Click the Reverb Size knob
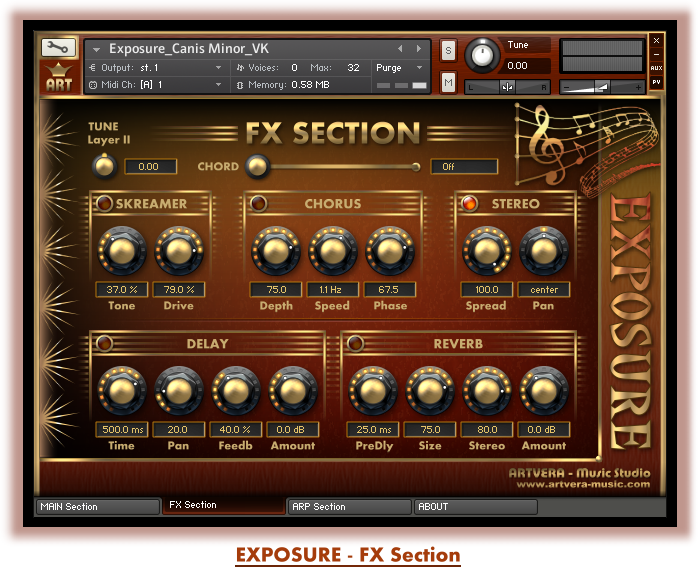The image size is (700, 567). pos(429,391)
